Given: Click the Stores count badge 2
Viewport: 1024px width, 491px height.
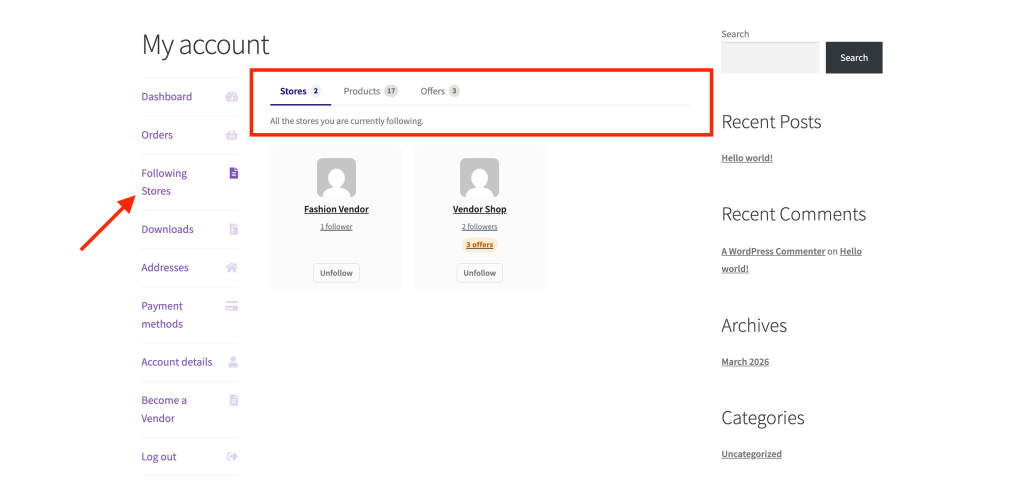Looking at the screenshot, I should click(315, 91).
